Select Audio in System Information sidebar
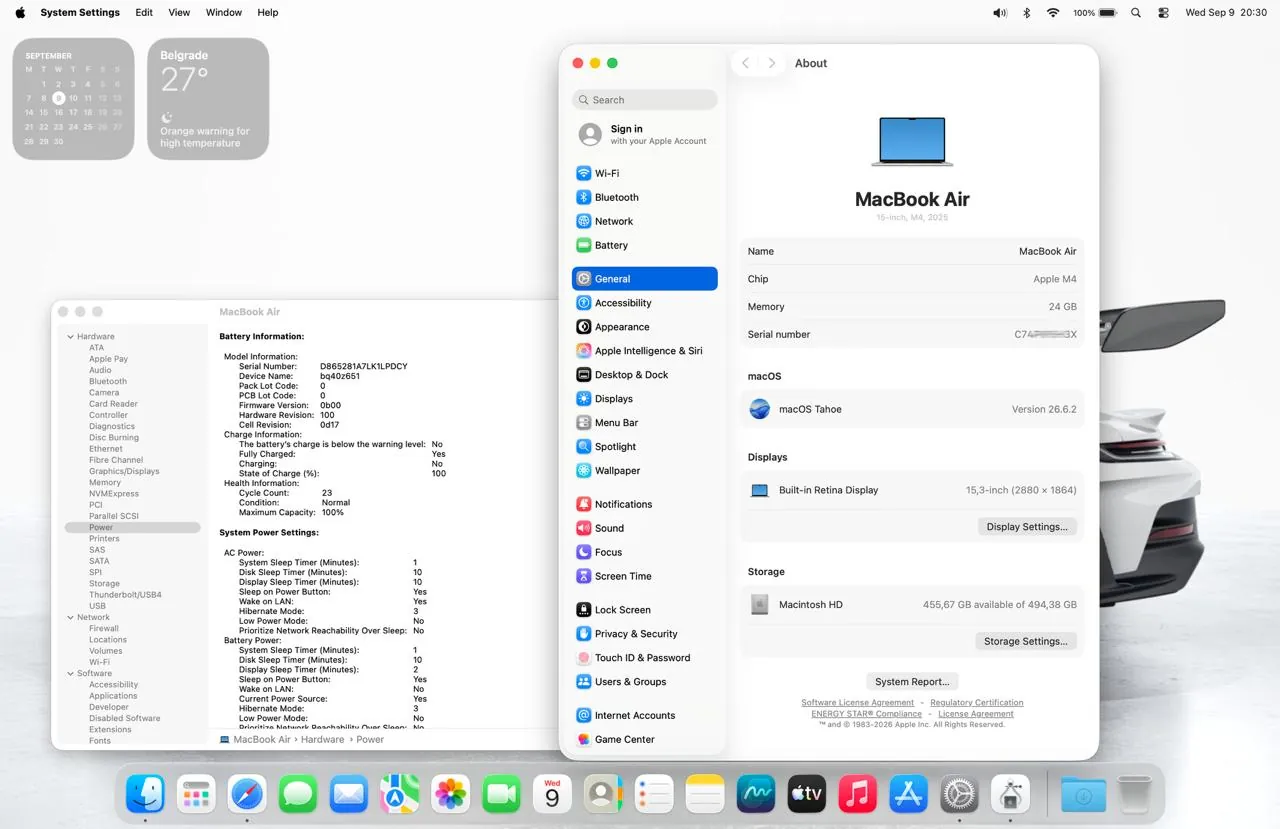The image size is (1280, 829). point(100,370)
